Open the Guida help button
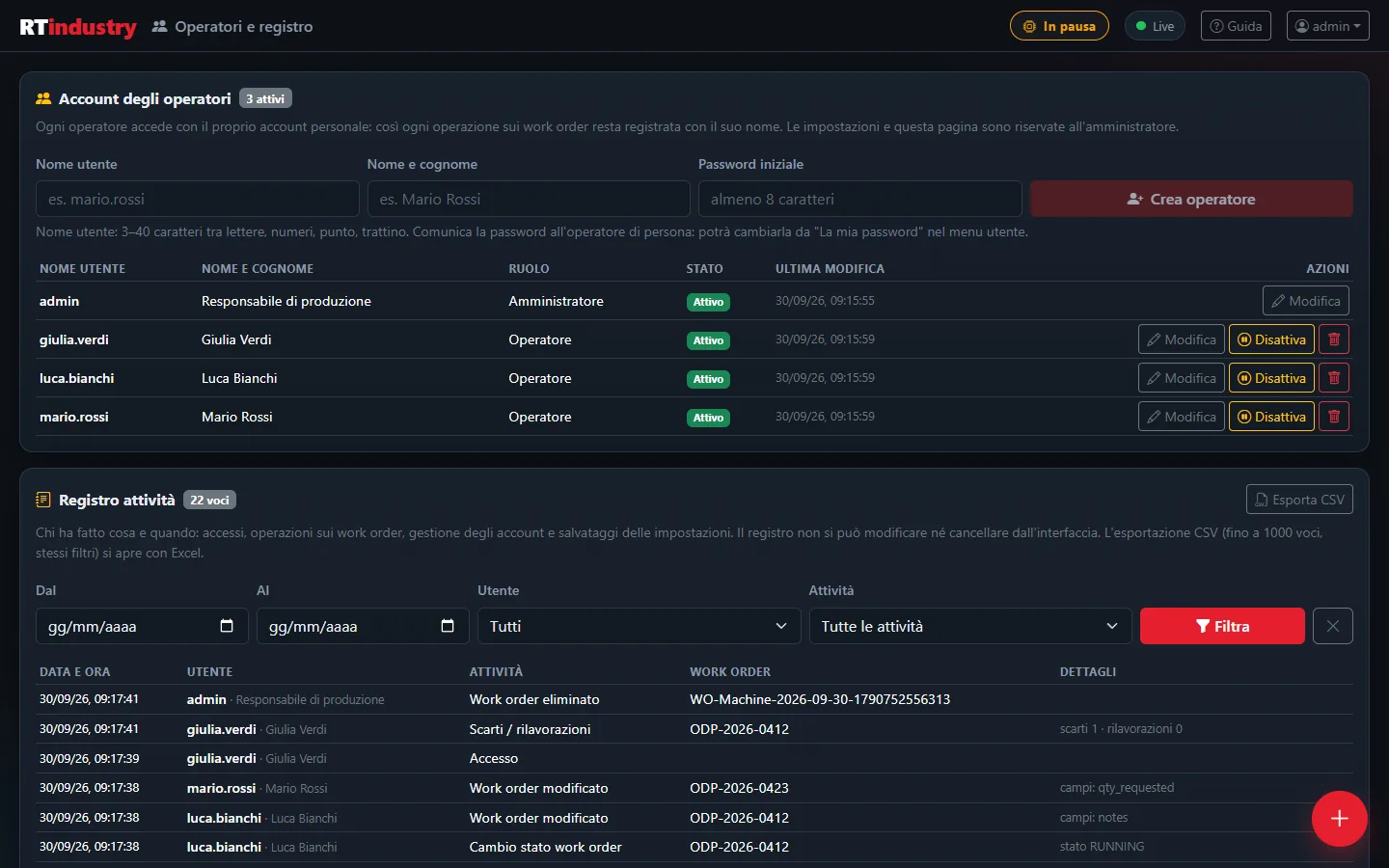Viewport: 1389px width, 868px height. tap(1236, 26)
